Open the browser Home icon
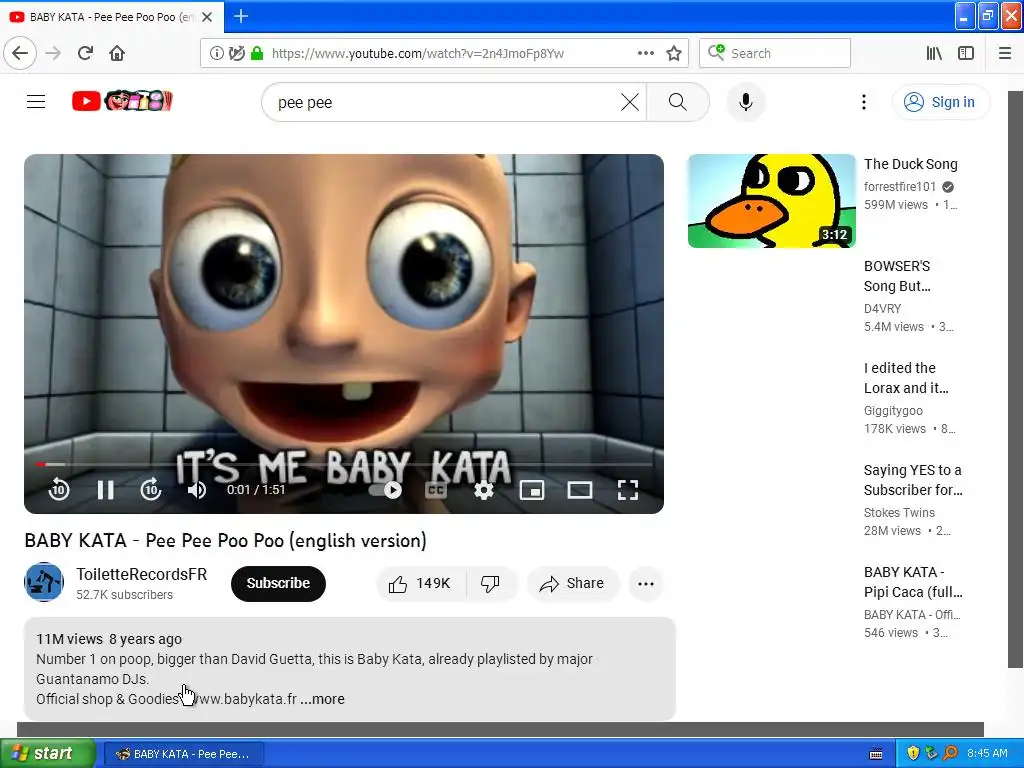 (117, 54)
